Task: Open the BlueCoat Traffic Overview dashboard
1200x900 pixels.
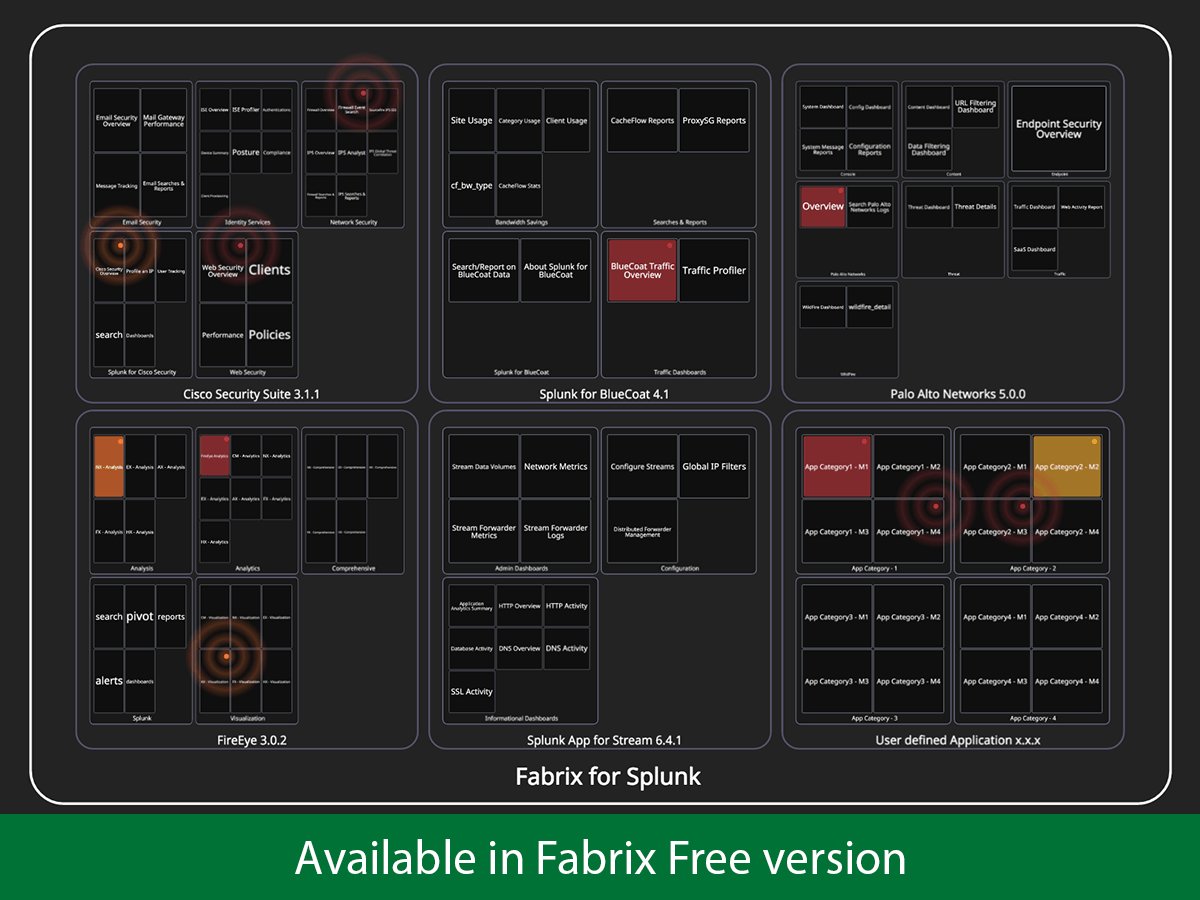Action: coord(641,269)
